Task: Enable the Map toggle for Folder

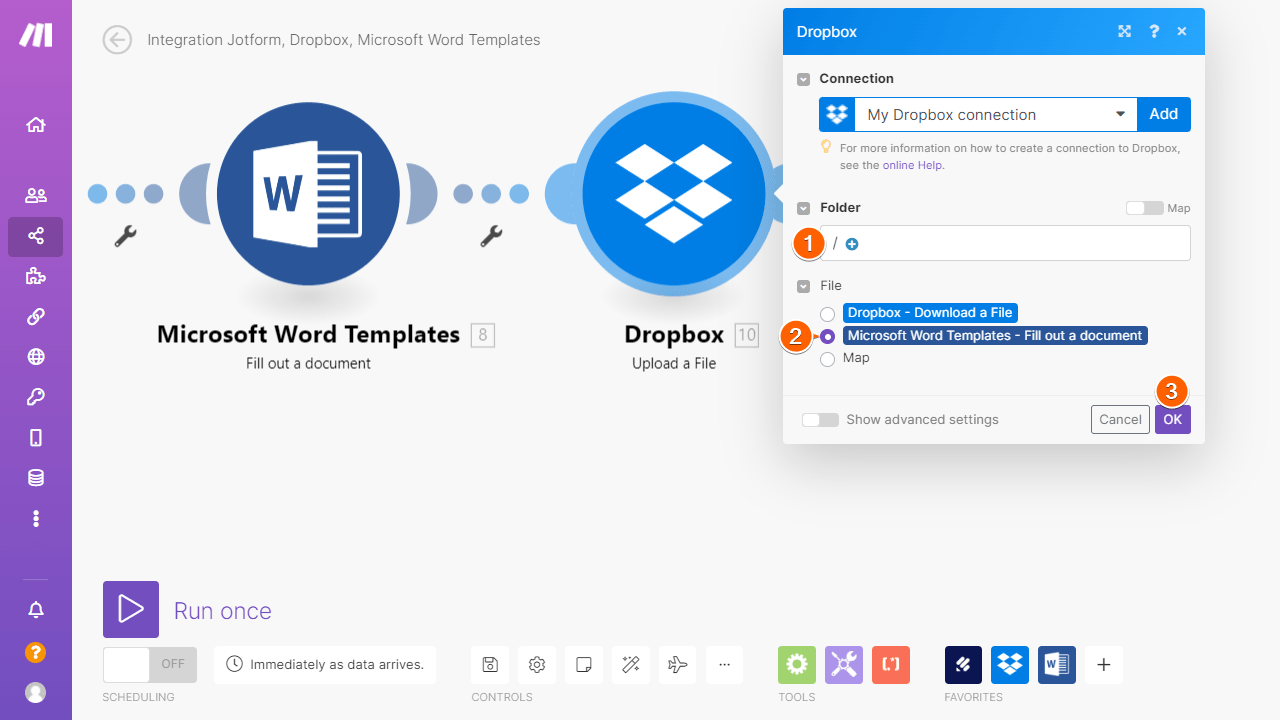Action: click(x=1144, y=208)
